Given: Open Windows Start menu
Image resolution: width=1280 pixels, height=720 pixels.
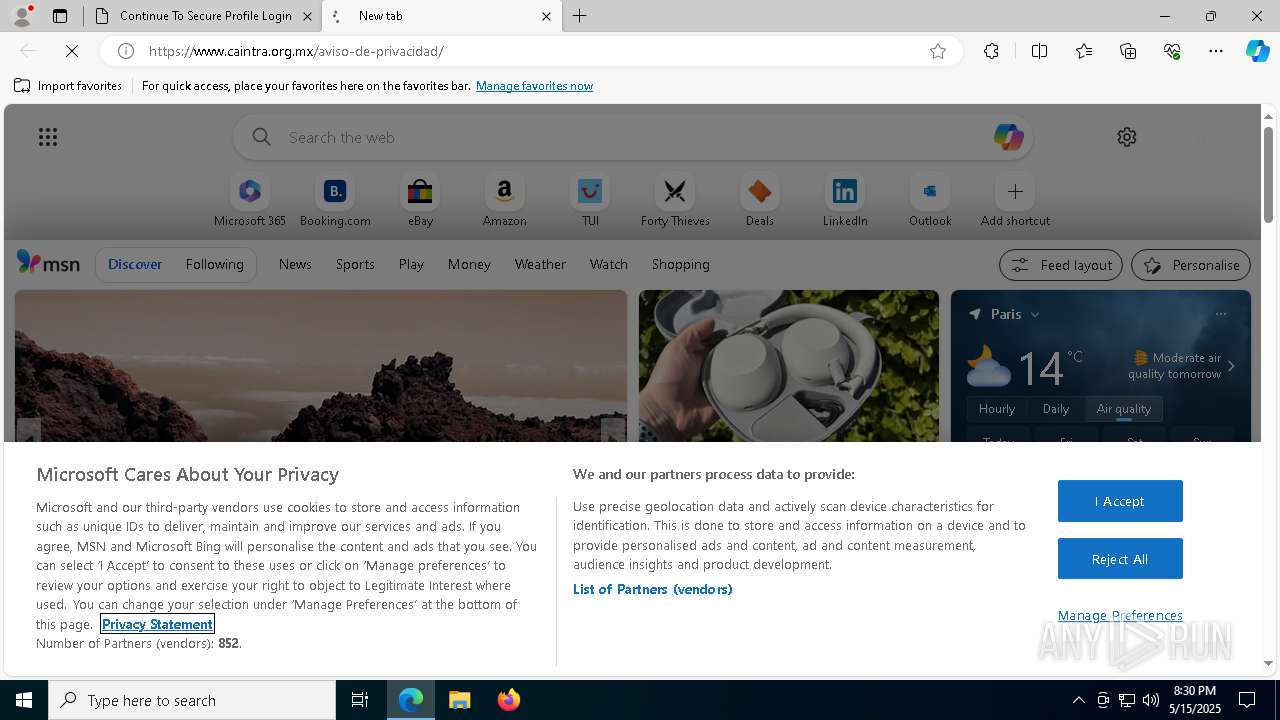Looking at the screenshot, I should pyautogui.click(x=24, y=700).
